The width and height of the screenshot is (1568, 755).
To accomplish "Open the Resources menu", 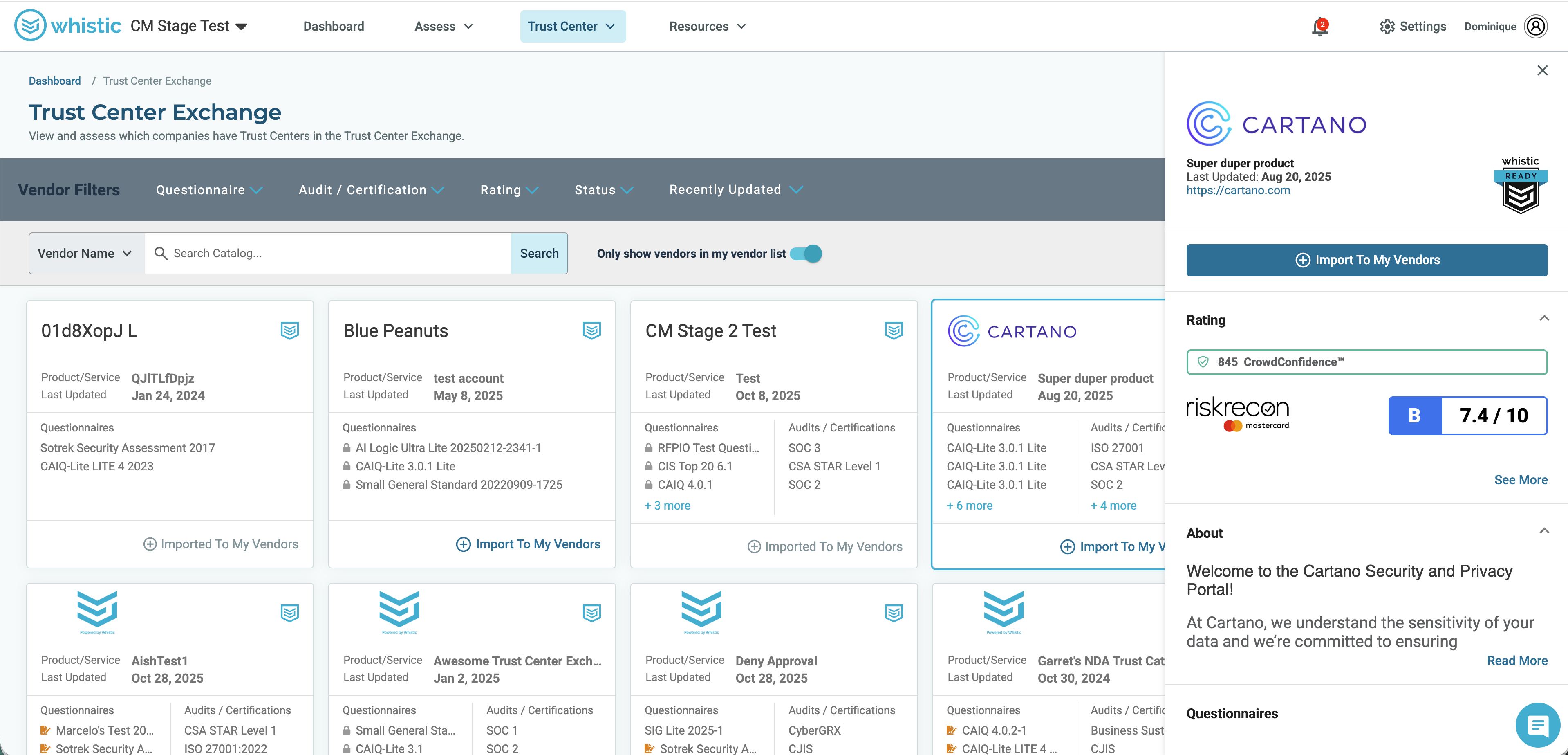I will 707,26.
